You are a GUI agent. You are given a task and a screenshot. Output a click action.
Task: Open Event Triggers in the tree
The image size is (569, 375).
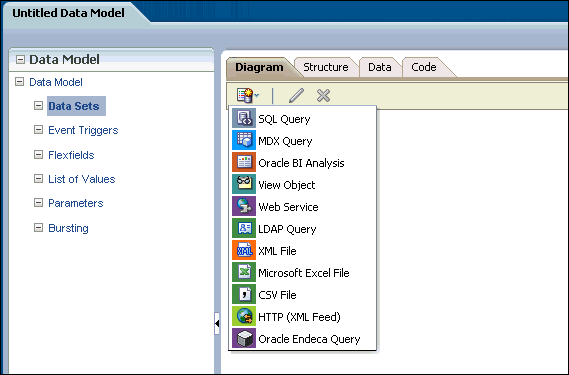pyautogui.click(x=83, y=130)
